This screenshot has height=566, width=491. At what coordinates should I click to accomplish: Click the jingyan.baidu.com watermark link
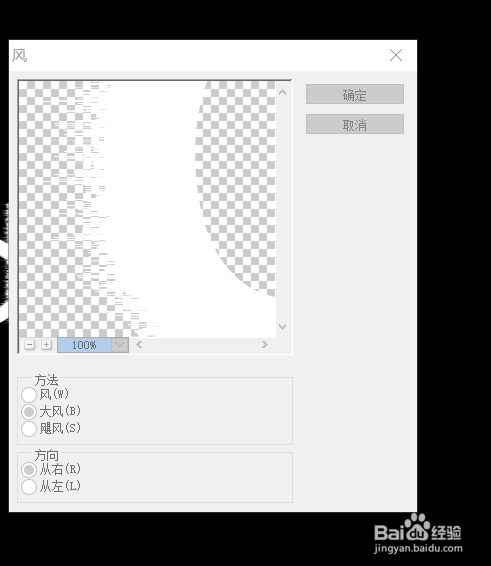(x=418, y=548)
